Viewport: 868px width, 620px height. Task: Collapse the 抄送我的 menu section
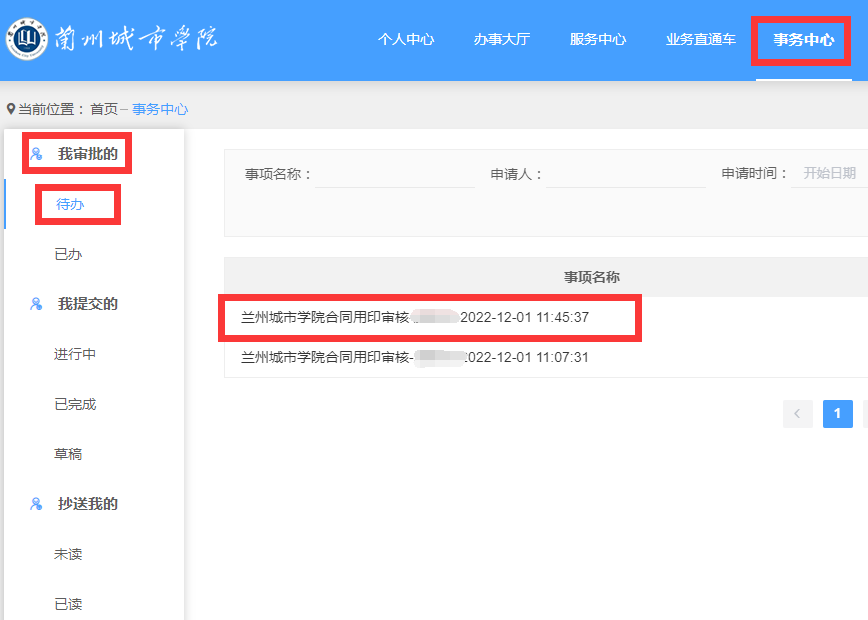click(87, 504)
